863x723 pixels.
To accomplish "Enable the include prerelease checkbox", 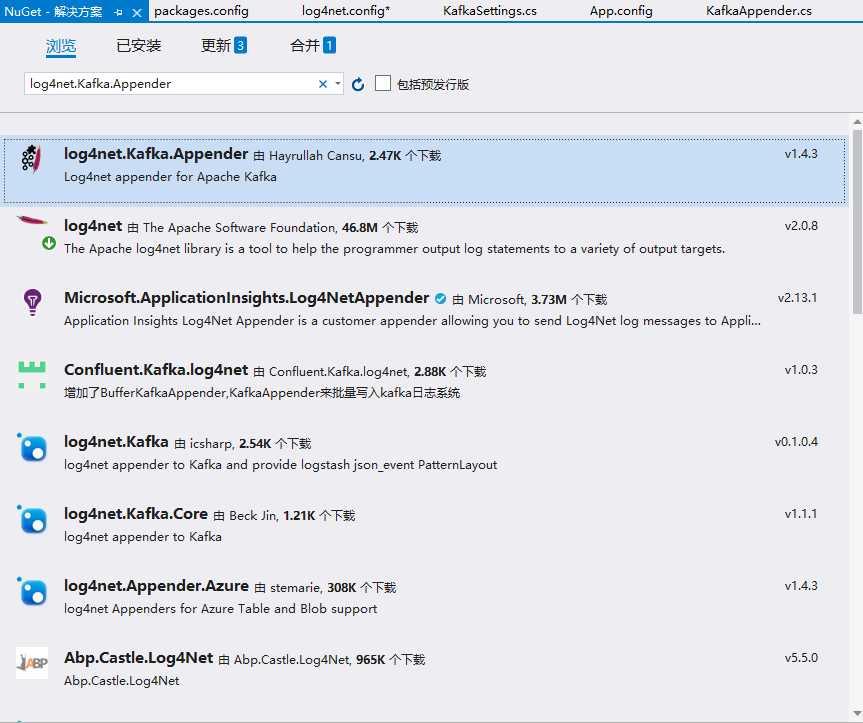I will tap(383, 84).
